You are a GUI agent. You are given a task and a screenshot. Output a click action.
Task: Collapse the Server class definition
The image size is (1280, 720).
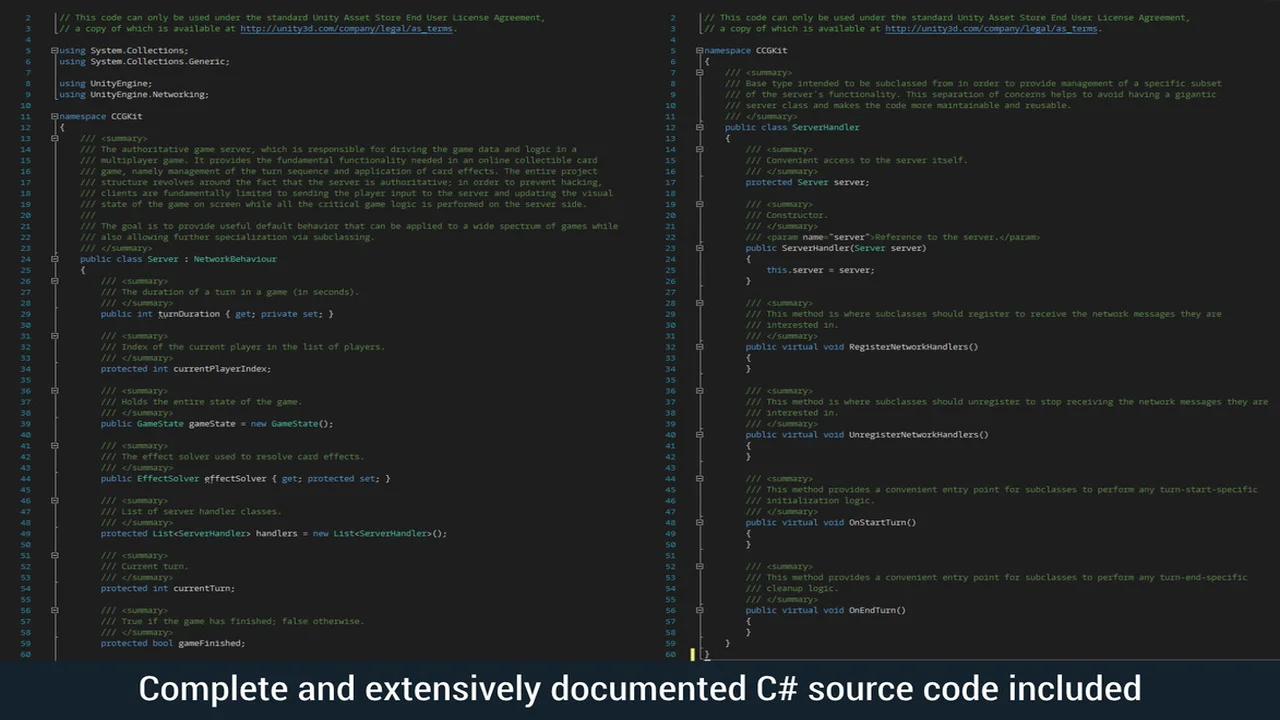(x=54, y=259)
